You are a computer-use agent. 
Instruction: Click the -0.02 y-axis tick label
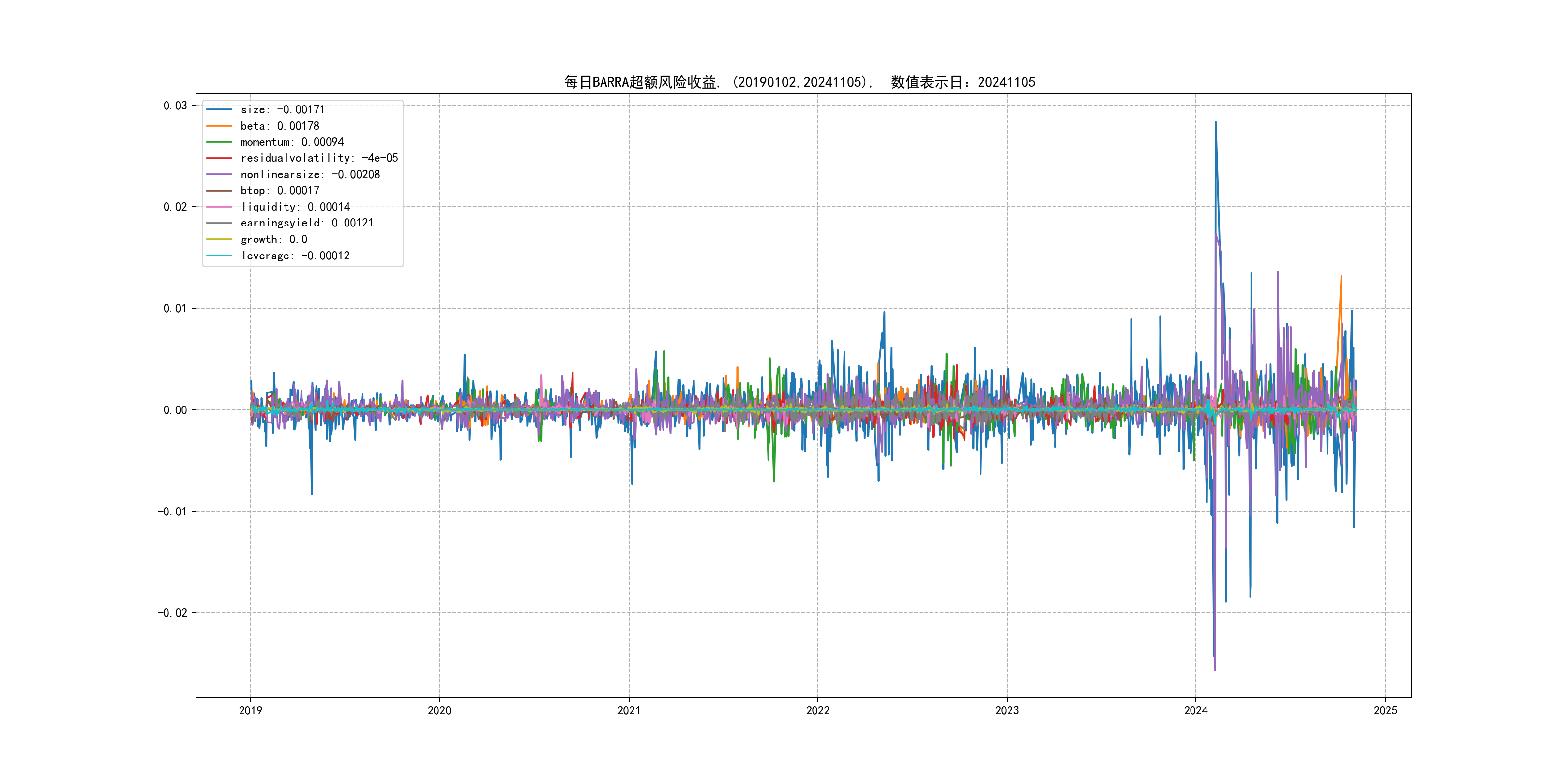[x=172, y=613]
